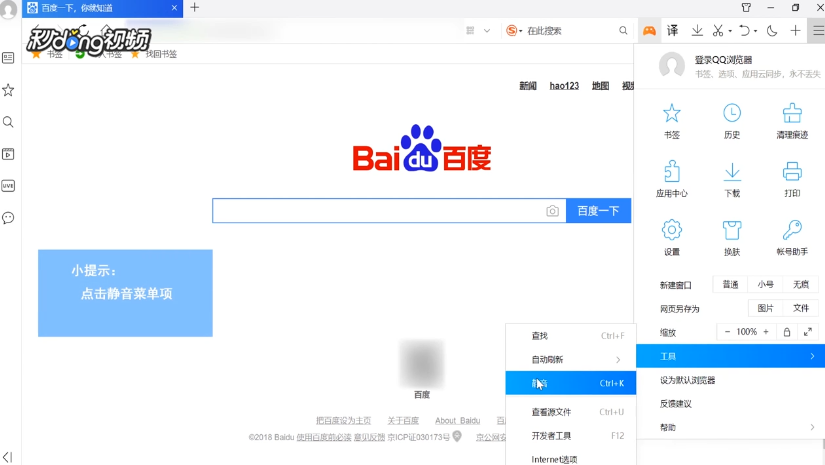Image resolution: width=825 pixels, height=465 pixels.
Task: Save webpage as 图片
Action: [x=766, y=308]
